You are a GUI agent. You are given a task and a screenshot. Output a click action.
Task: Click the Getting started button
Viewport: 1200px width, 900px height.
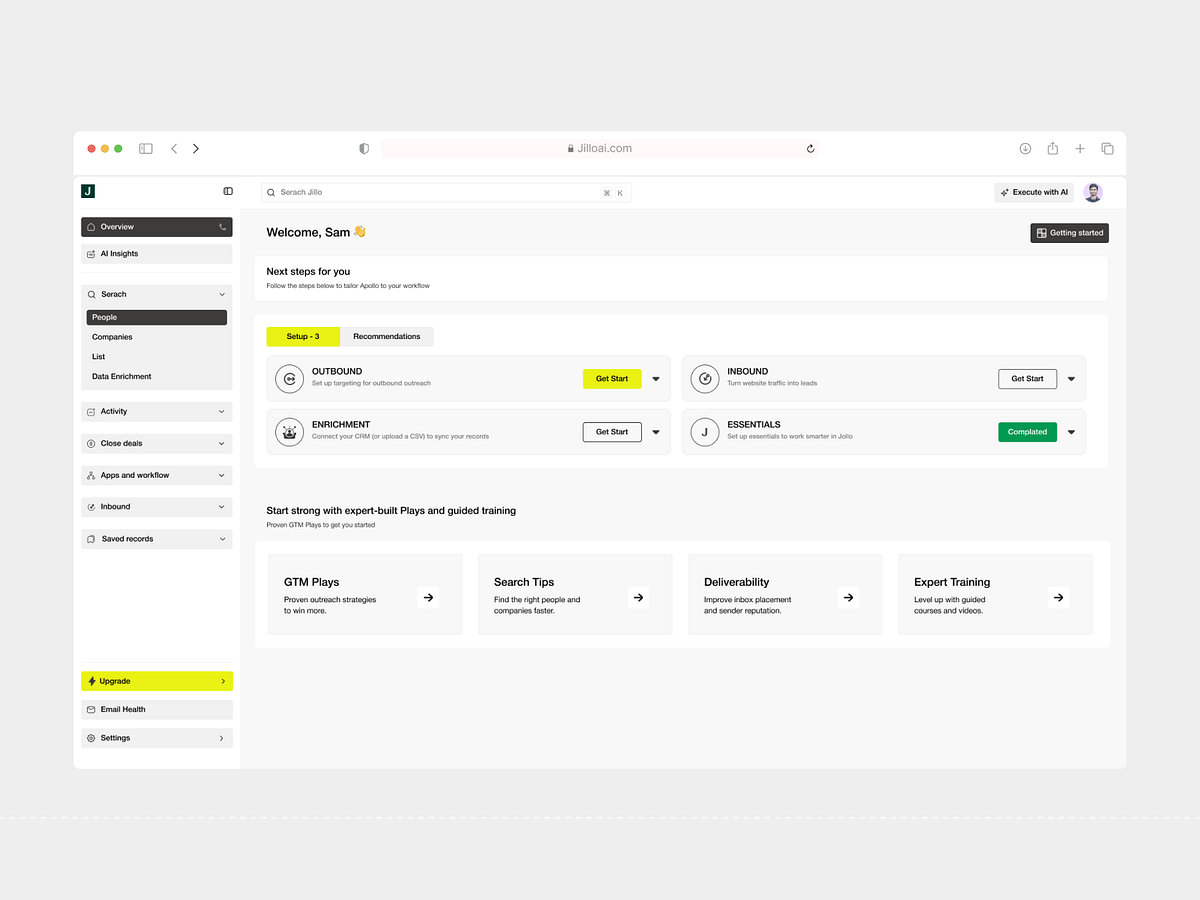(x=1070, y=233)
